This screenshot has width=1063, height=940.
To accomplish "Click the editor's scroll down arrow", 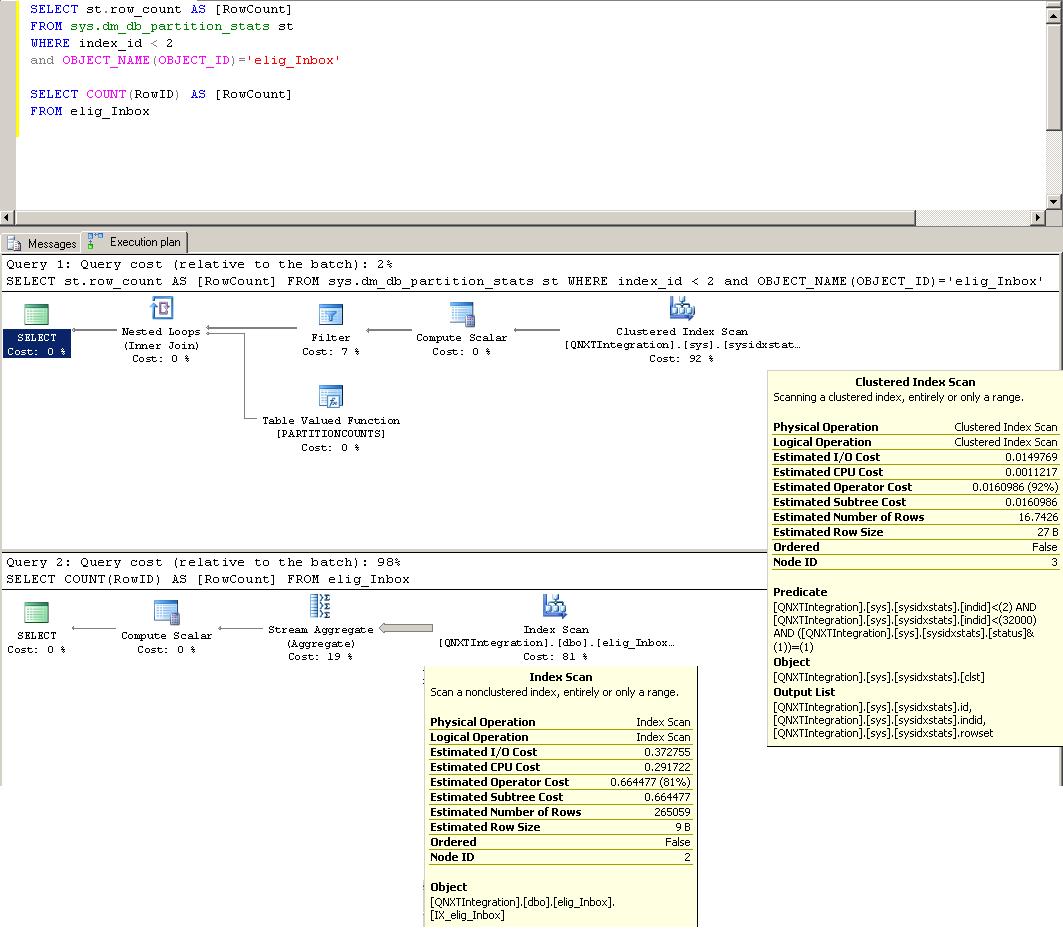I will coord(1054,201).
